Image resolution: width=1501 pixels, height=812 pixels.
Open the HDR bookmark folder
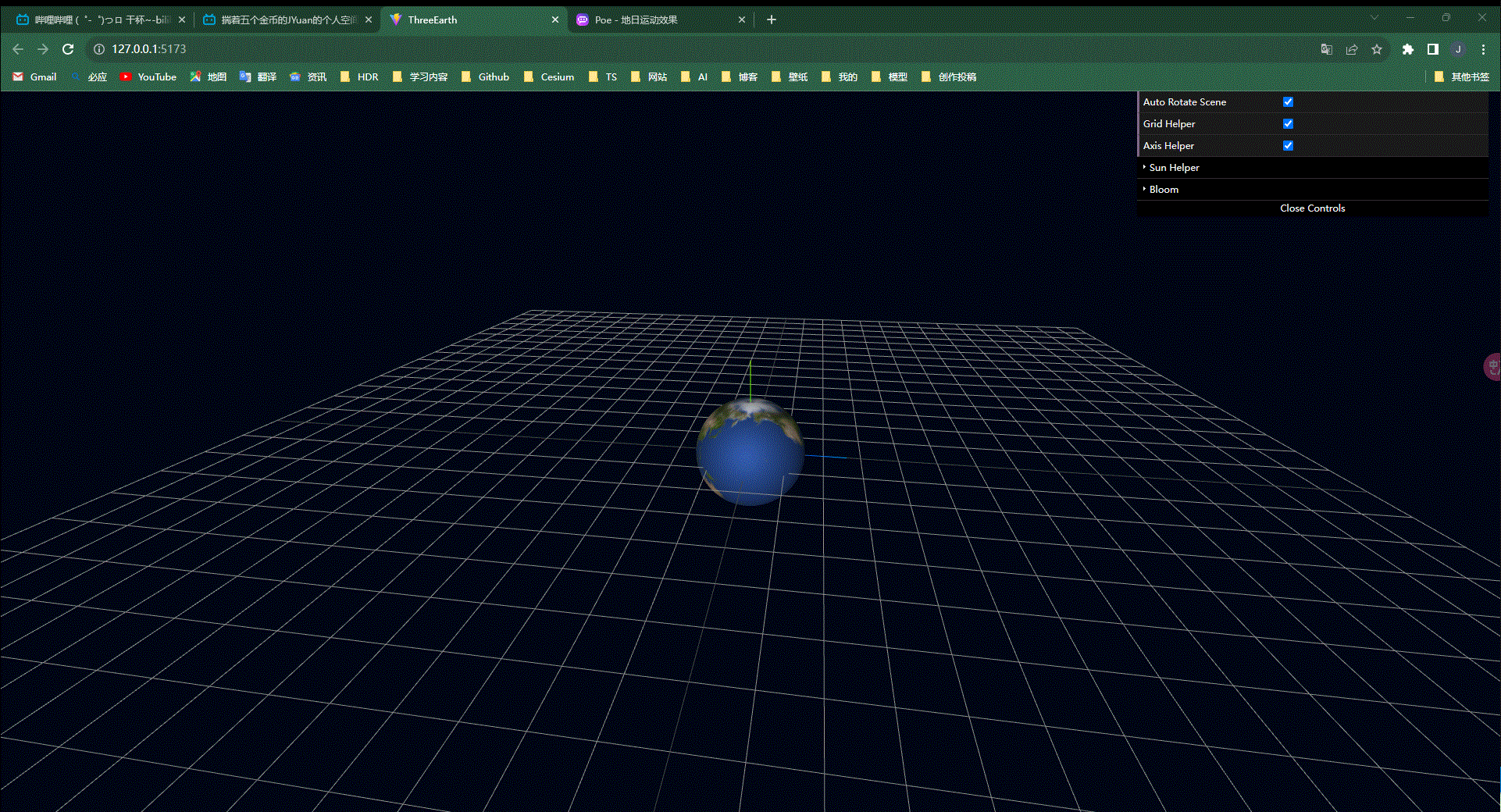(359, 77)
